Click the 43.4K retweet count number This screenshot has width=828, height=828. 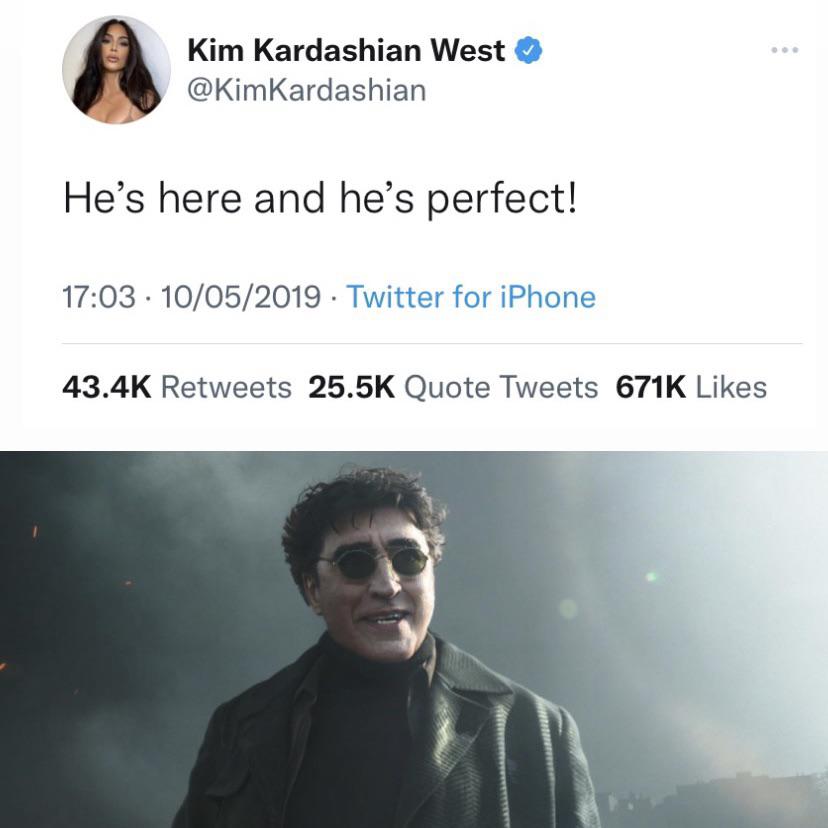pos(107,387)
